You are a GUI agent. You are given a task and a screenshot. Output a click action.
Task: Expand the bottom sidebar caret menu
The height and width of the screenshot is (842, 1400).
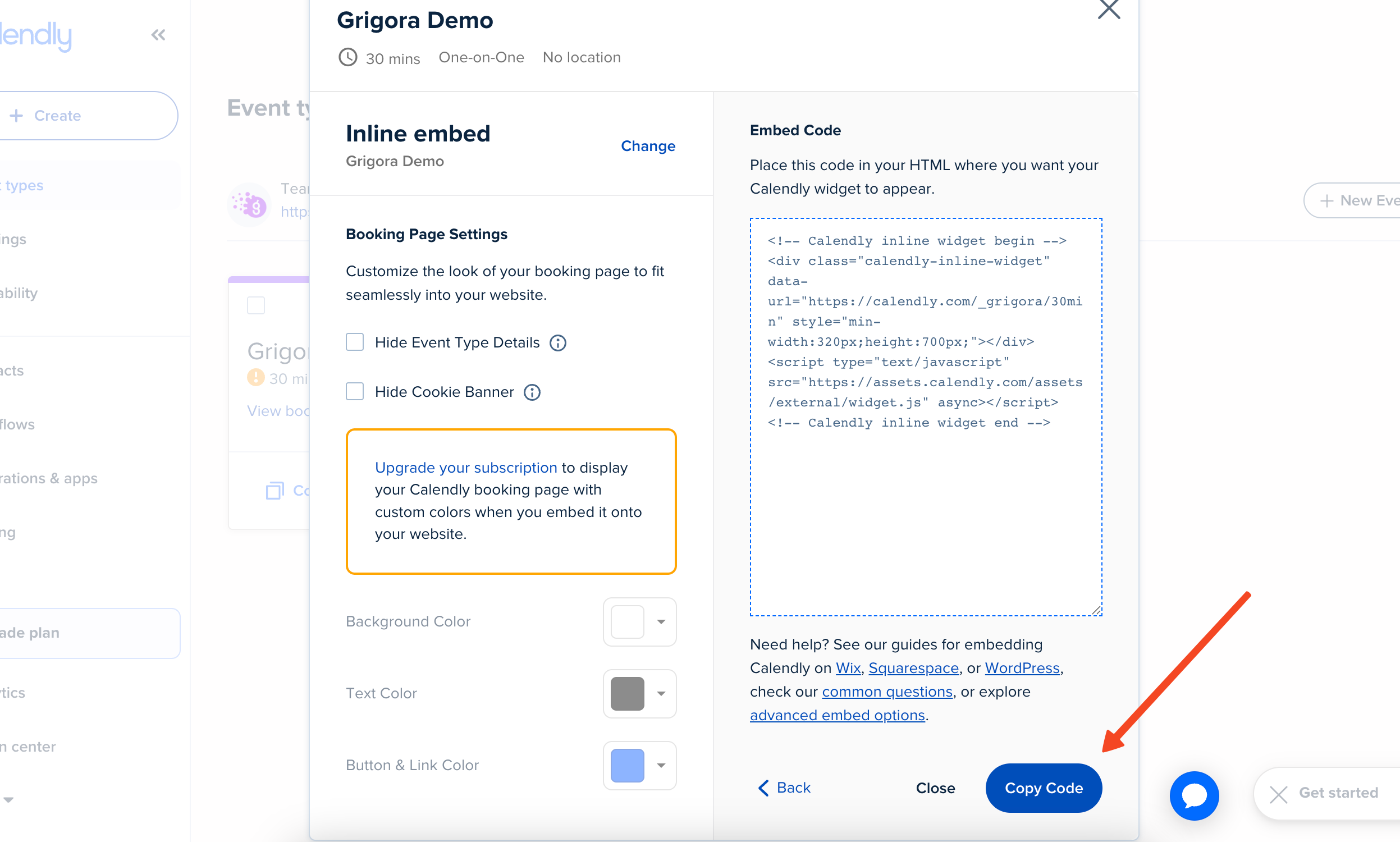pyautogui.click(x=8, y=799)
